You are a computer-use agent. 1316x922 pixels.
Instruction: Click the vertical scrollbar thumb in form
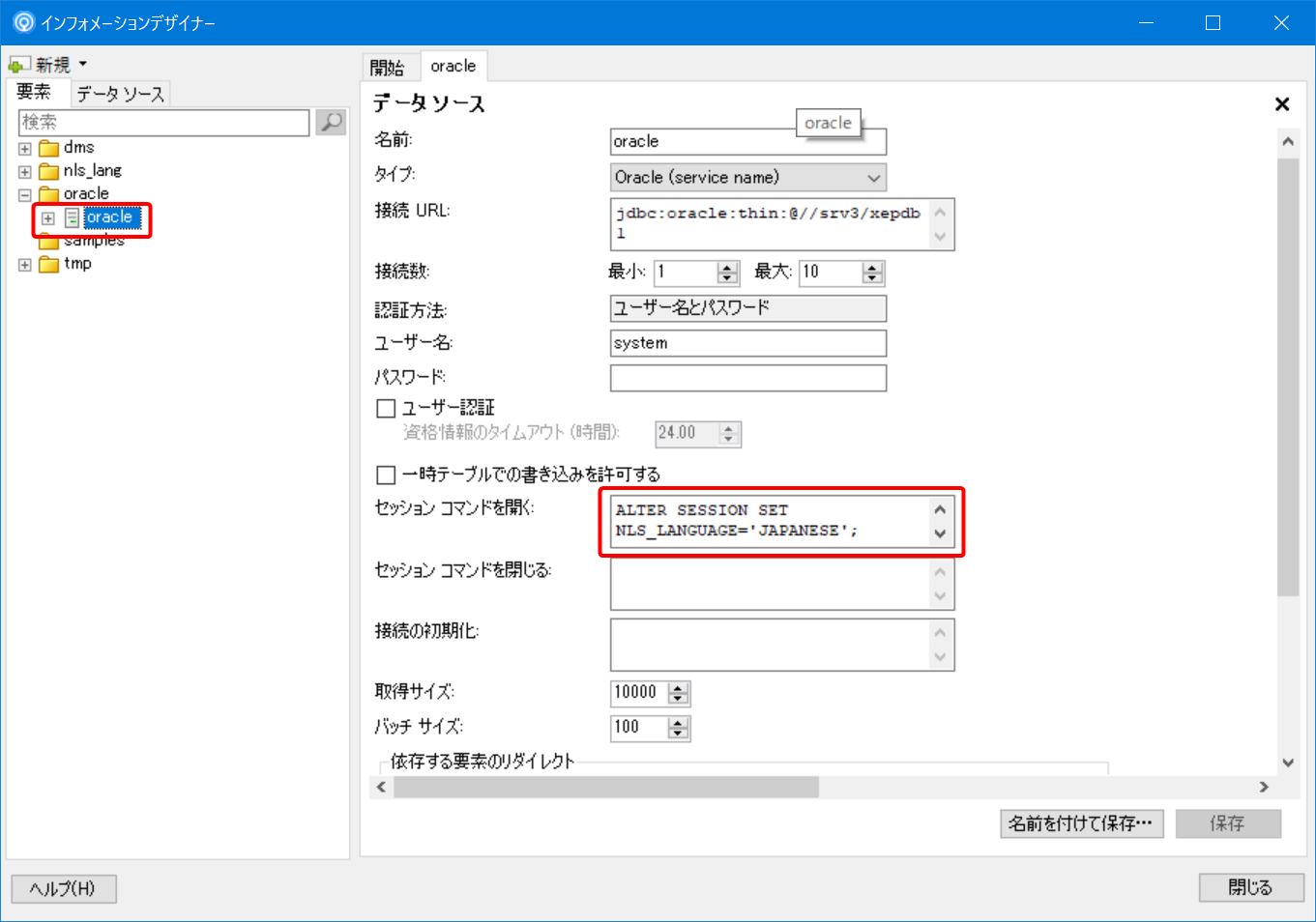point(1288,377)
